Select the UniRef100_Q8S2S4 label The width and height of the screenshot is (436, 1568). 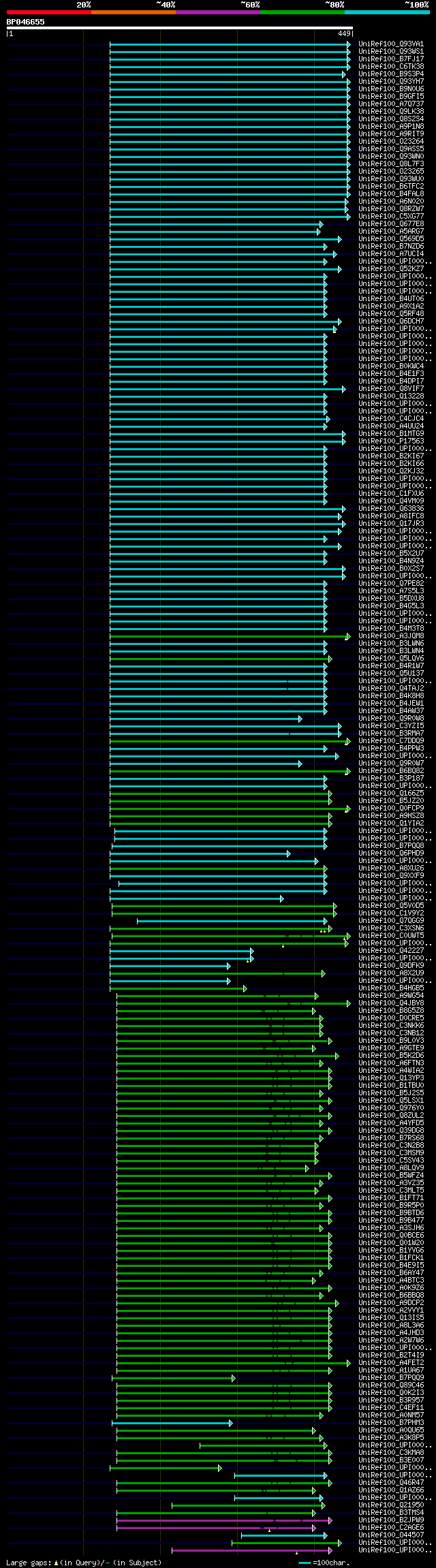click(391, 119)
